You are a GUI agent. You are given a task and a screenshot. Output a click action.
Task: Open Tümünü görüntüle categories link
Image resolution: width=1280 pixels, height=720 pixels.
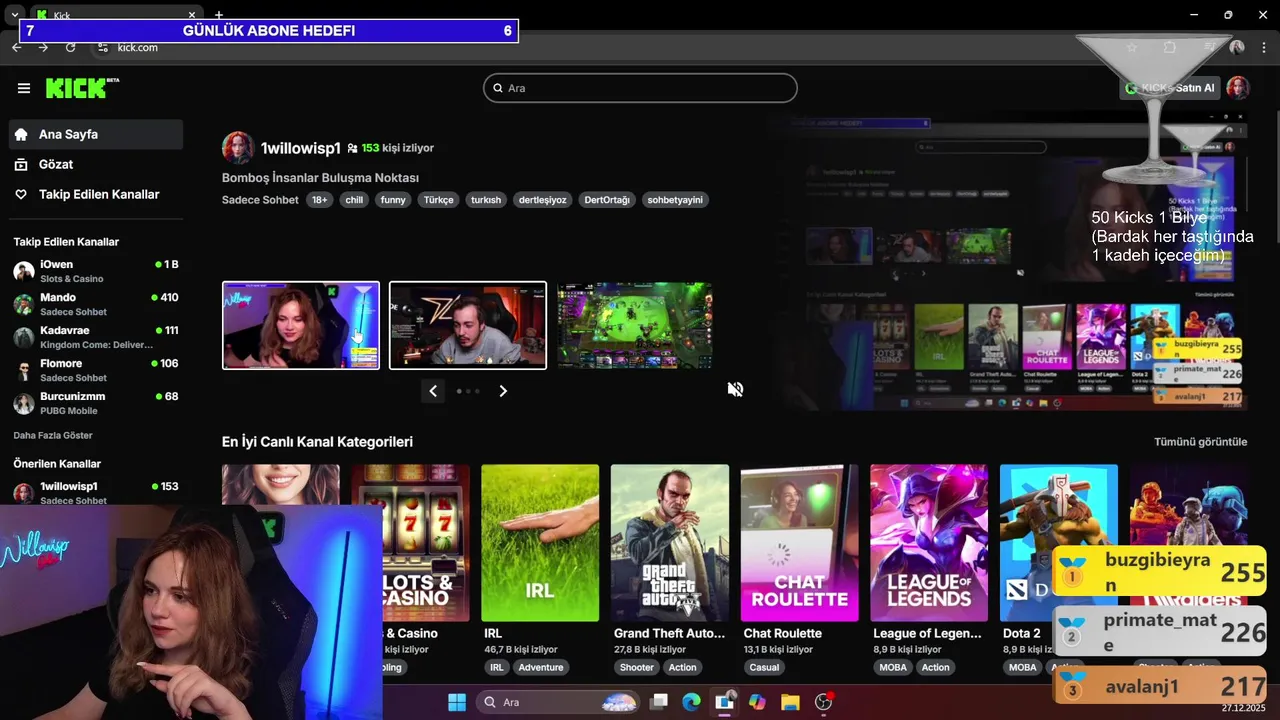[x=1201, y=442]
